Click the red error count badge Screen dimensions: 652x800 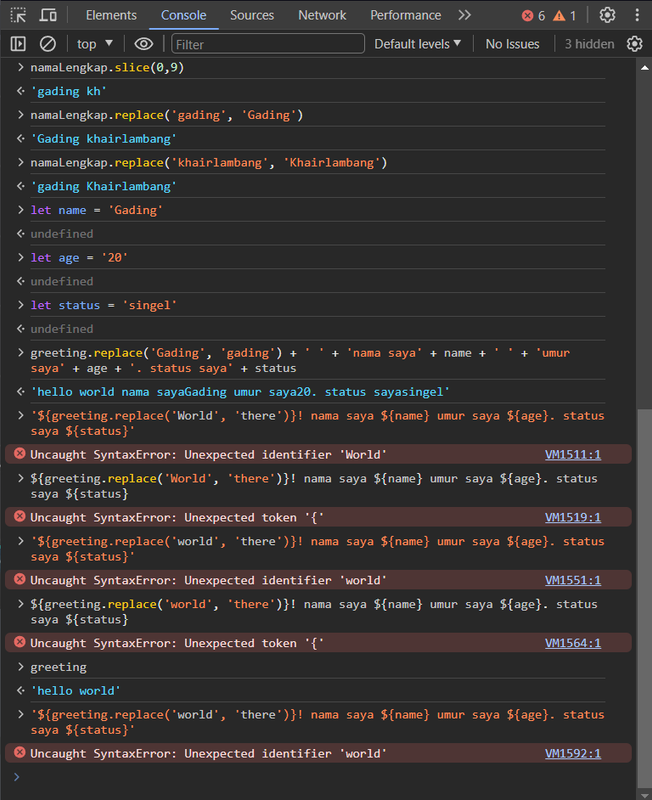point(534,16)
